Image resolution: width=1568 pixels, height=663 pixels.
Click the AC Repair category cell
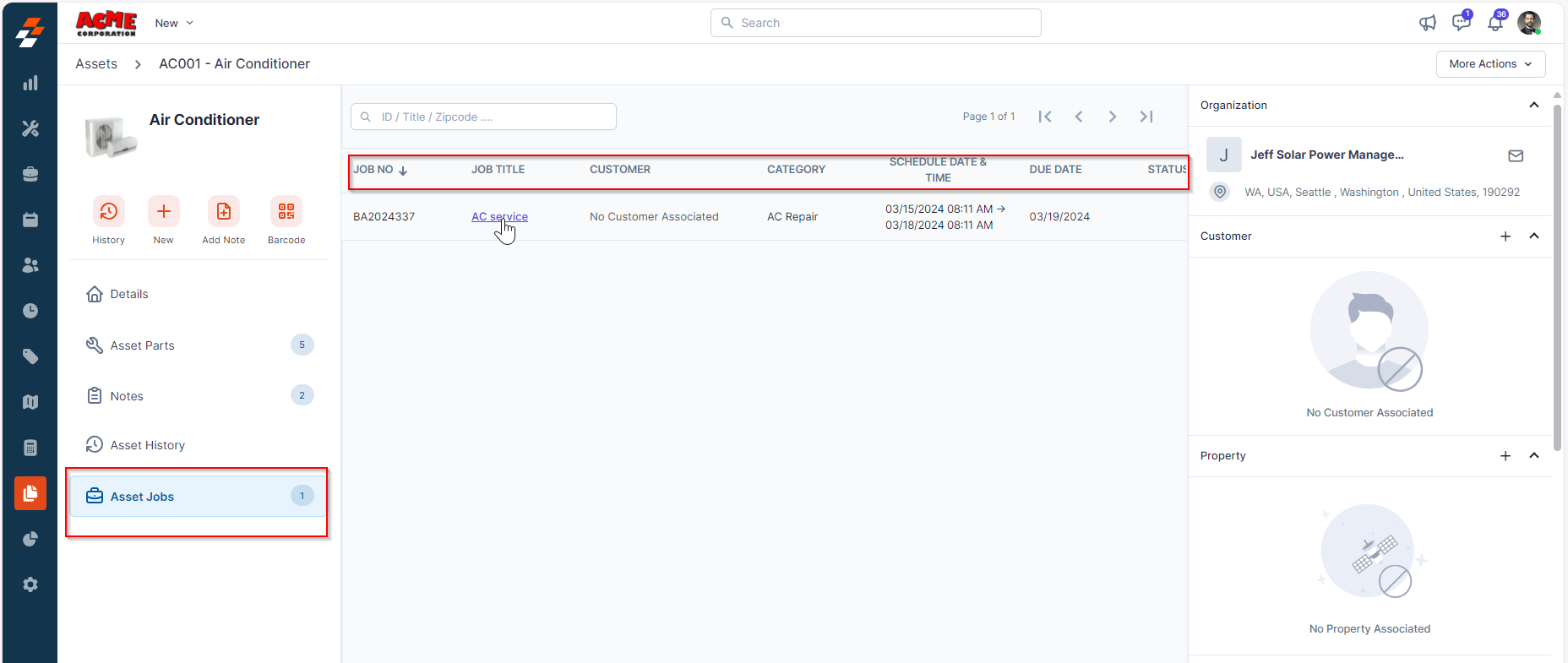[x=792, y=217]
